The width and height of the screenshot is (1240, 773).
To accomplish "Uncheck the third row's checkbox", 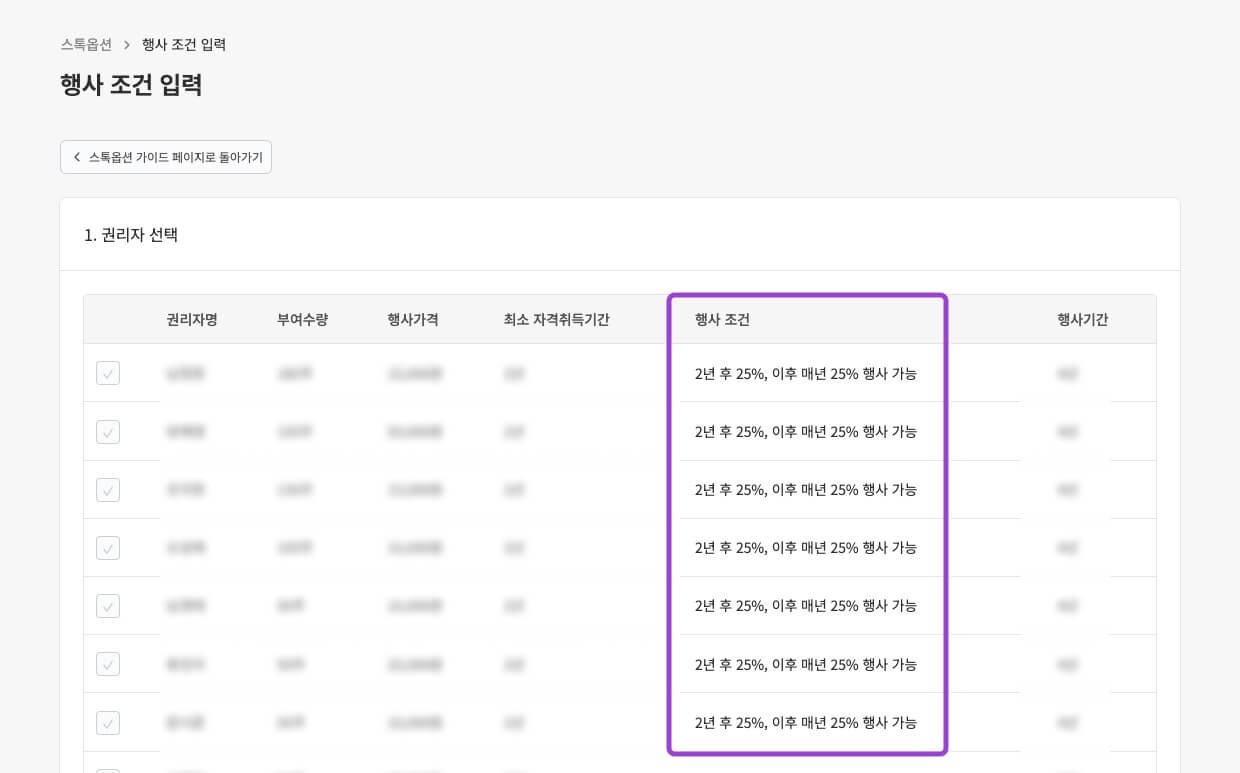I will tap(108, 490).
